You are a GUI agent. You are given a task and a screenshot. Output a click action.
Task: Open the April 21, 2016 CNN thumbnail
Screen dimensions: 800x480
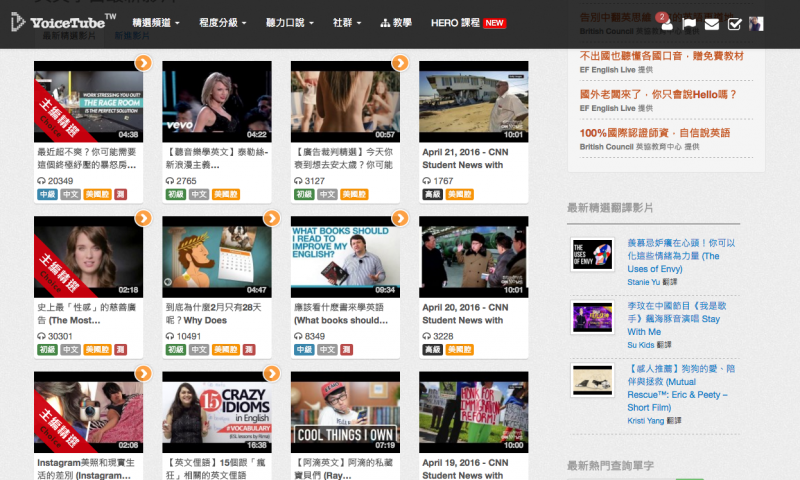[x=473, y=102]
